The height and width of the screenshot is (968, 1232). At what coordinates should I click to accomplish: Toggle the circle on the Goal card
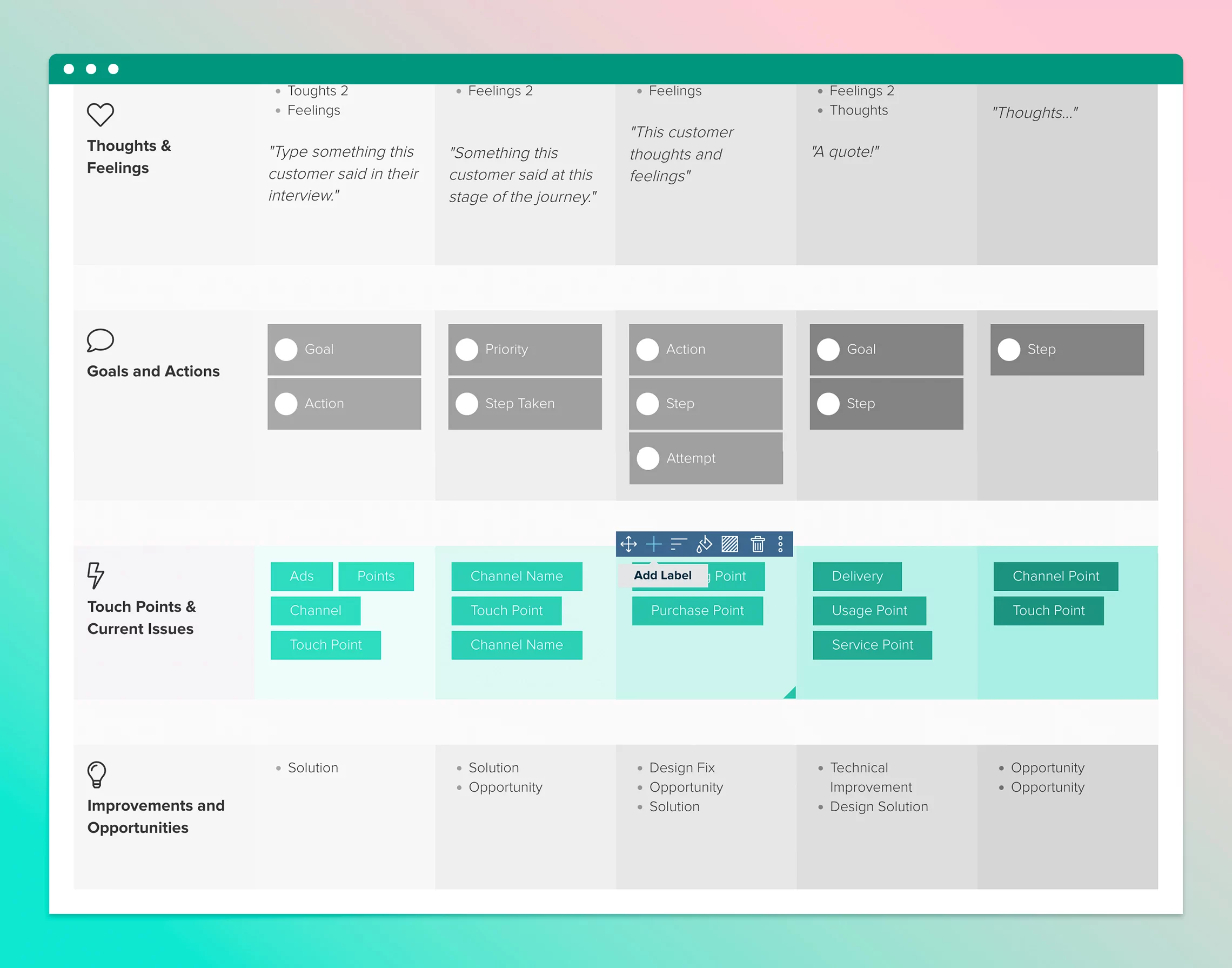286,349
